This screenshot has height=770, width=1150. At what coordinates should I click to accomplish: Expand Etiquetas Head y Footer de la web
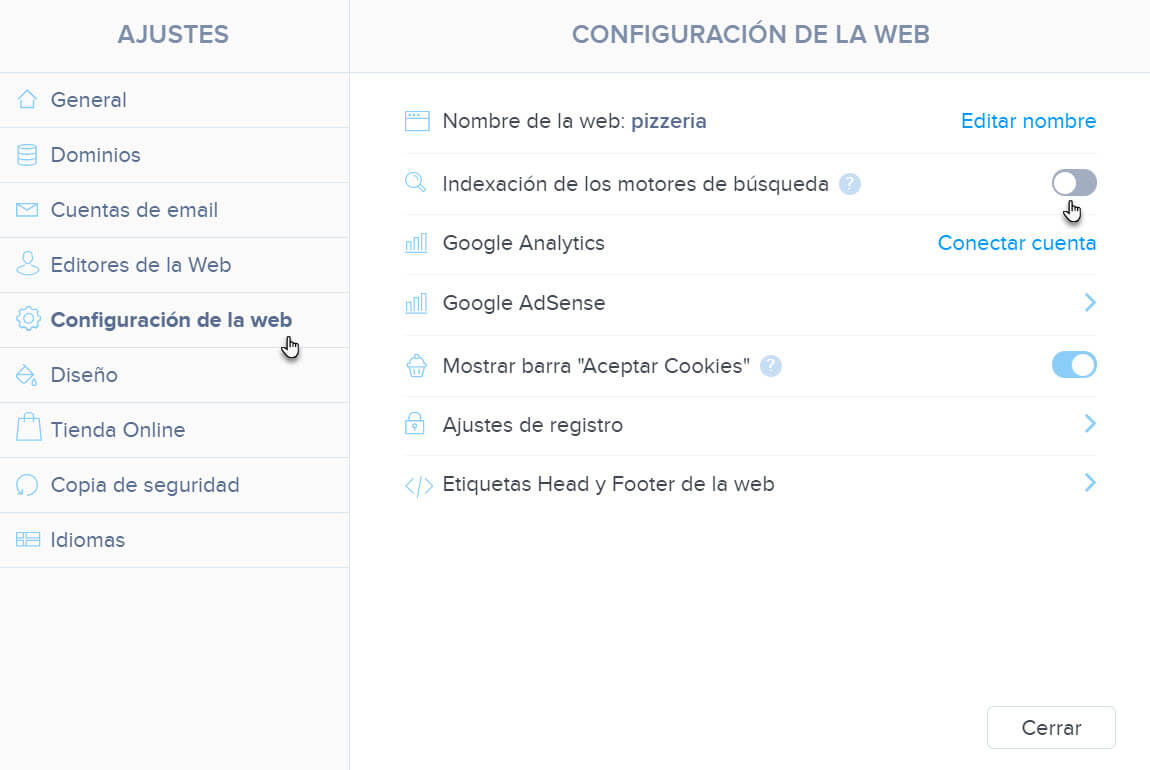click(1089, 483)
